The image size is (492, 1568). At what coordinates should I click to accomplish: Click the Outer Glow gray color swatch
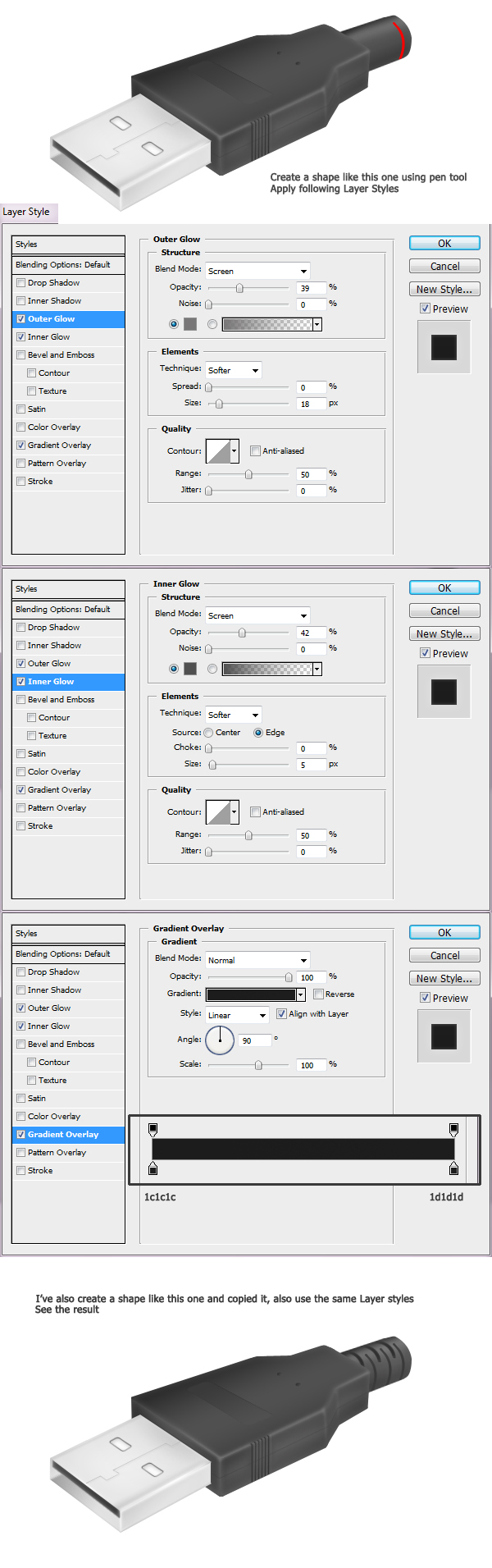click(x=190, y=324)
